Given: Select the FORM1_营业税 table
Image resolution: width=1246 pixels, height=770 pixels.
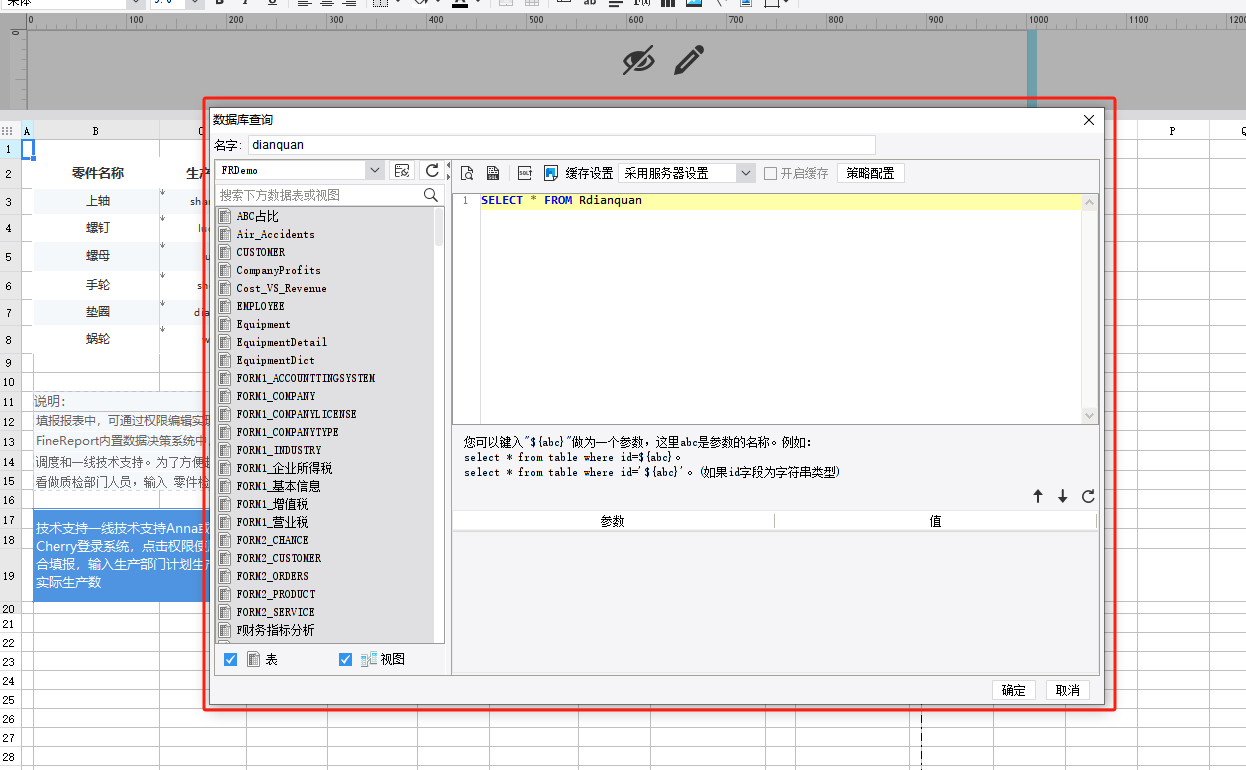Looking at the screenshot, I should click(272, 522).
